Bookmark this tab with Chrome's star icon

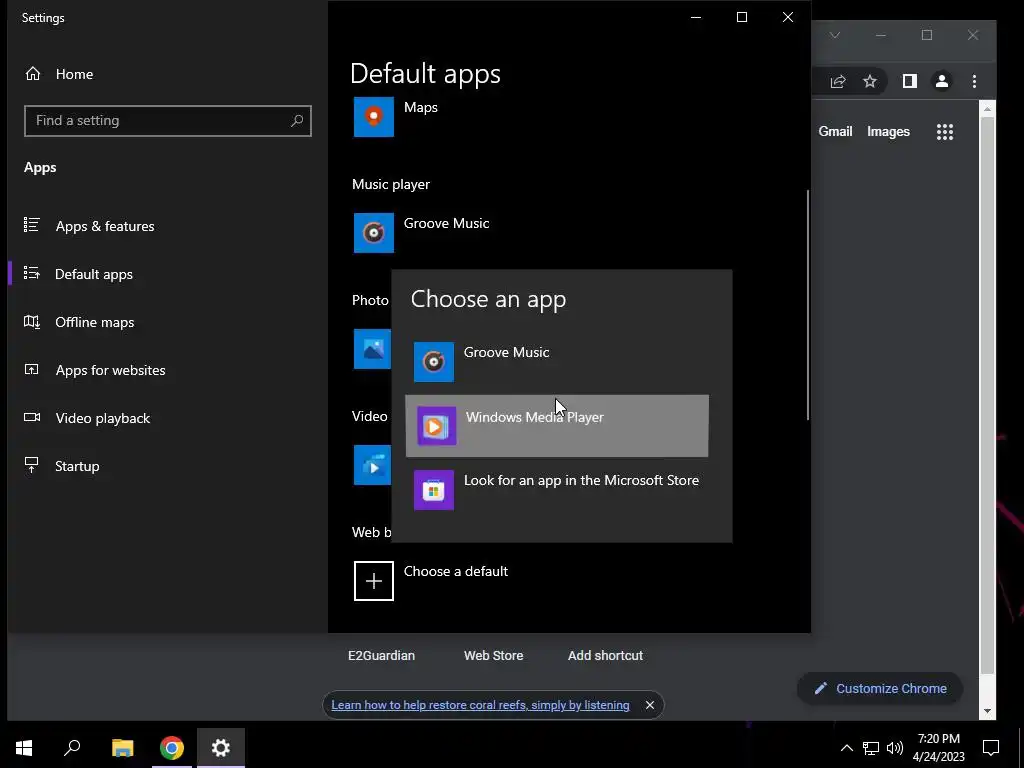[870, 82]
